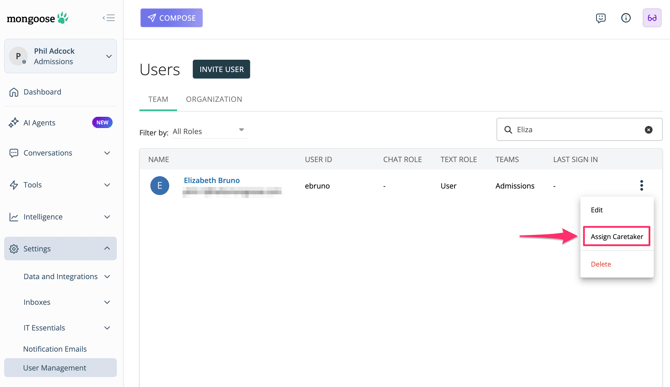The image size is (670, 387).
Task: Expand the Inboxes submenu
Action: (x=107, y=302)
